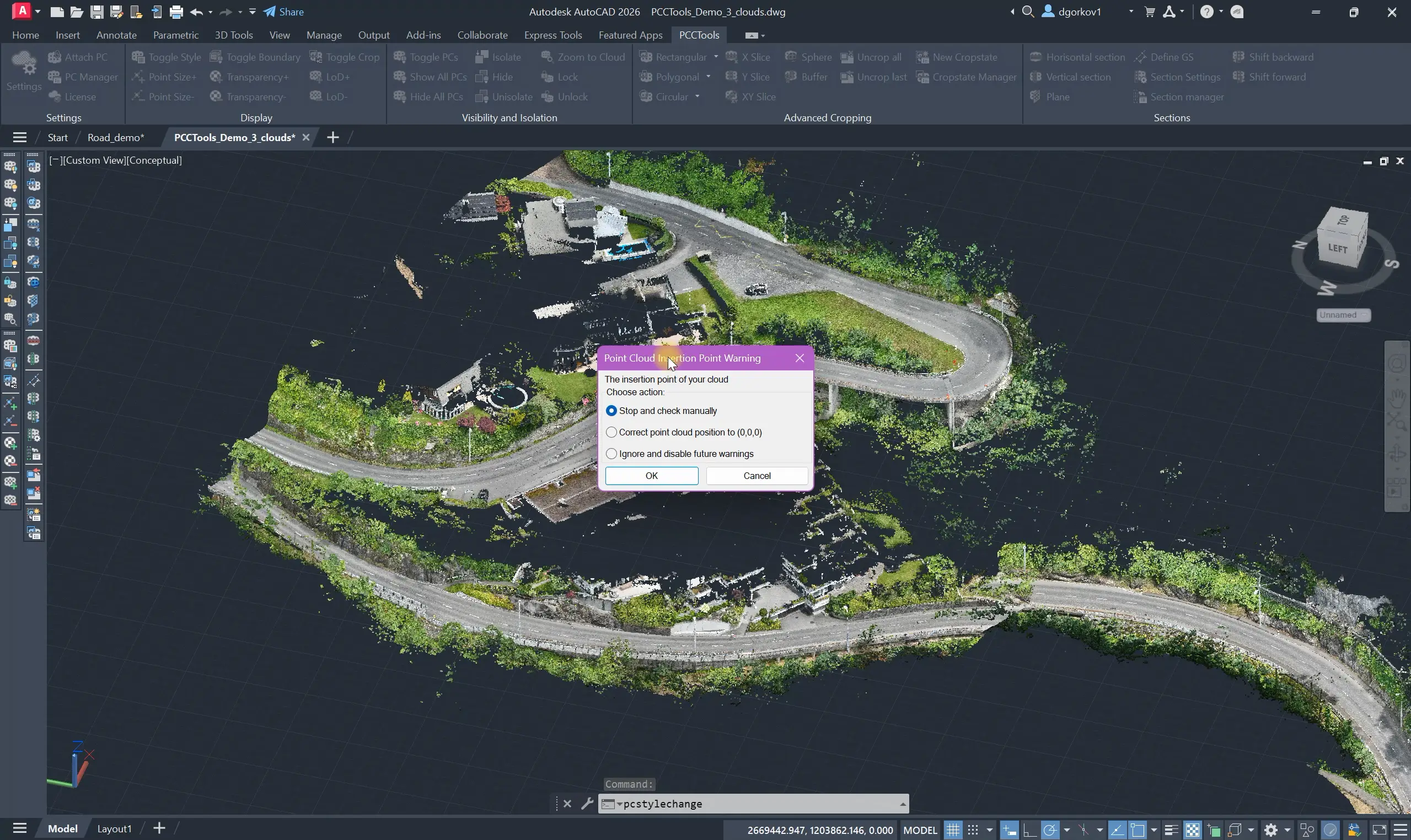Click the Horisontal section tool
This screenshot has height=840, width=1411.
1077,57
